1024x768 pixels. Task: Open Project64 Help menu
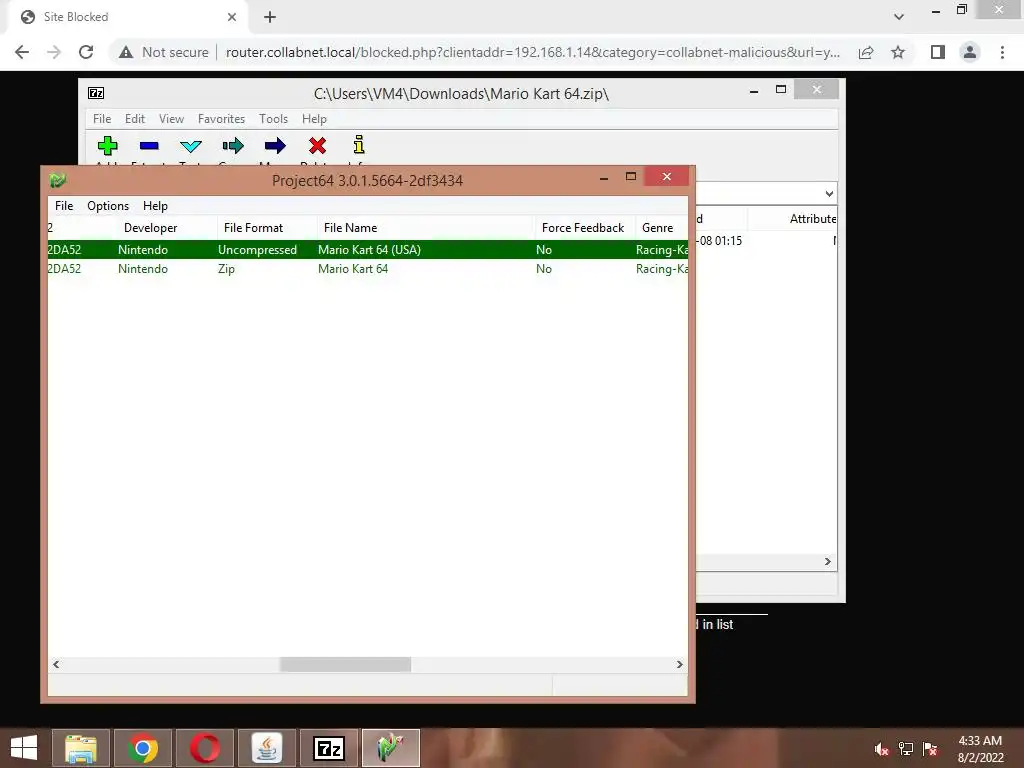pos(155,206)
